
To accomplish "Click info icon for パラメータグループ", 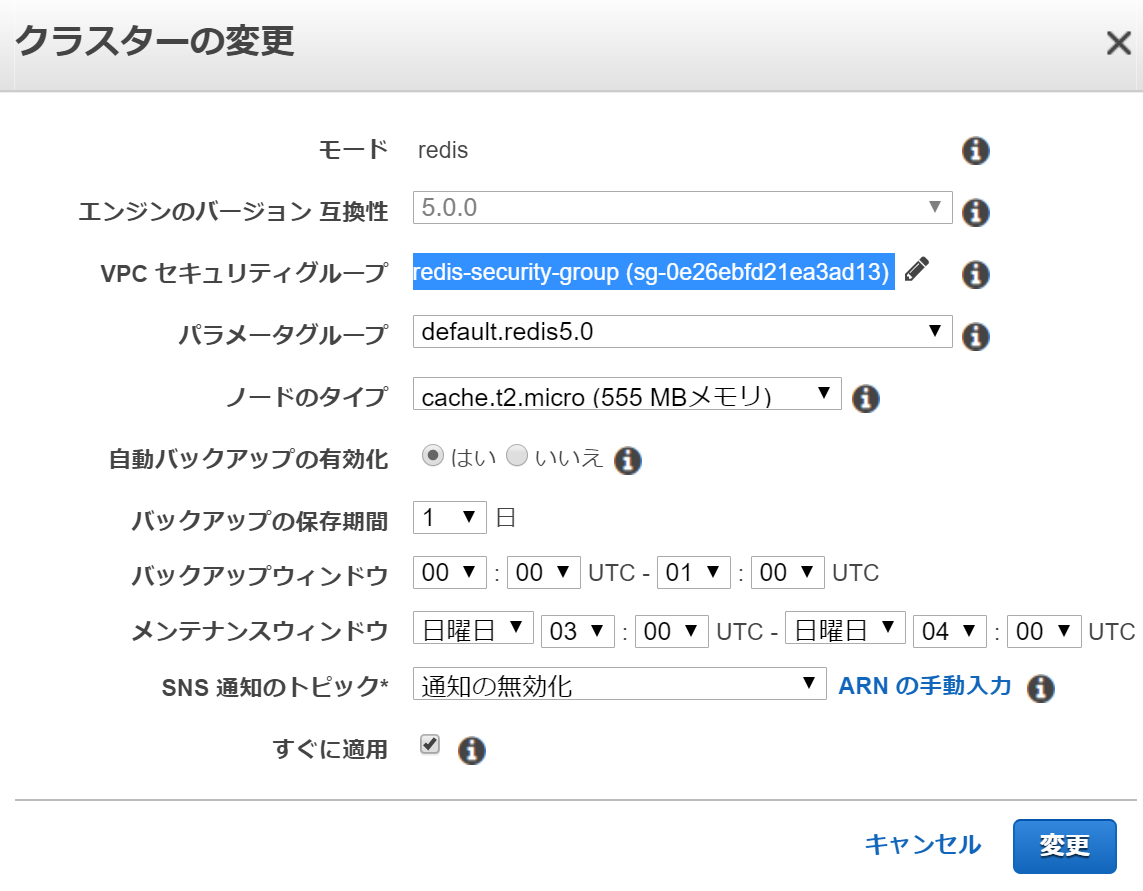I will 975,336.
